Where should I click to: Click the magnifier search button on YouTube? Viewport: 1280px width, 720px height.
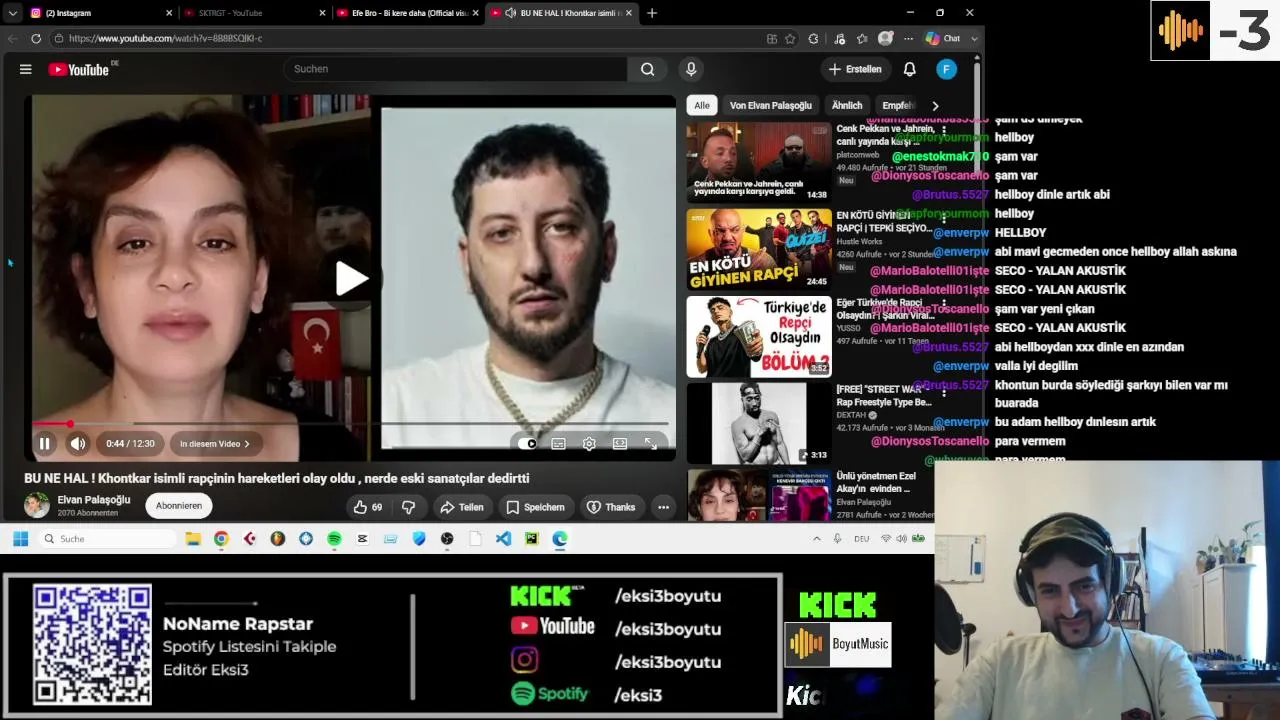648,69
